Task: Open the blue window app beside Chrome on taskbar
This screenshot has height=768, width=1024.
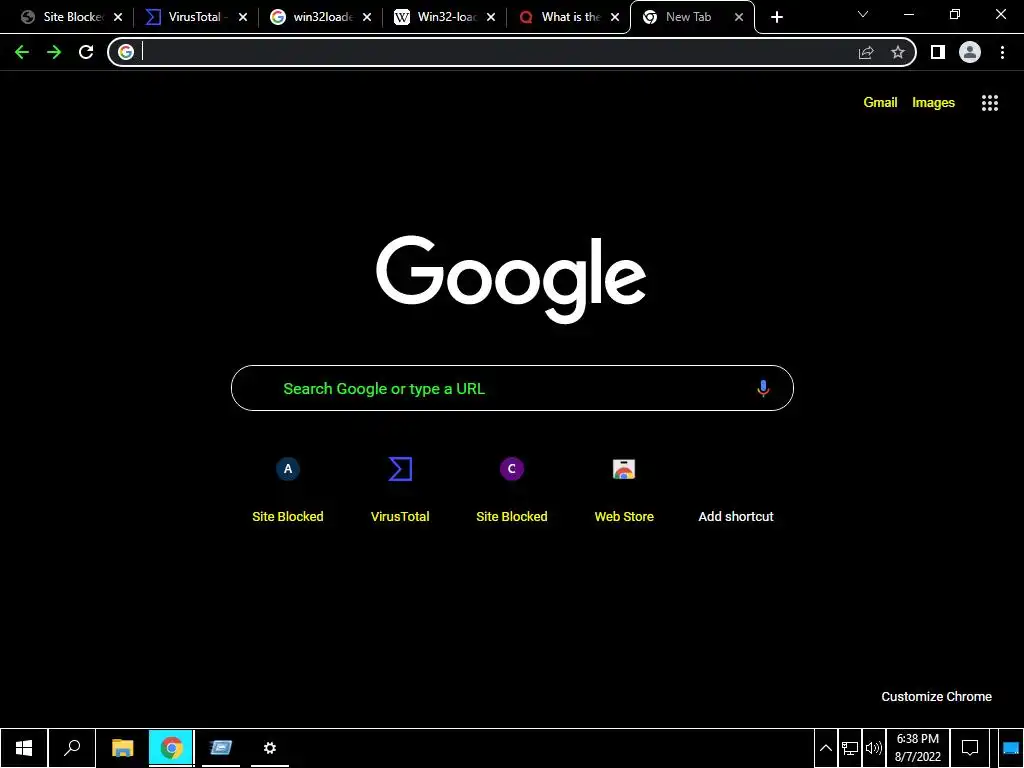Action: (x=221, y=748)
